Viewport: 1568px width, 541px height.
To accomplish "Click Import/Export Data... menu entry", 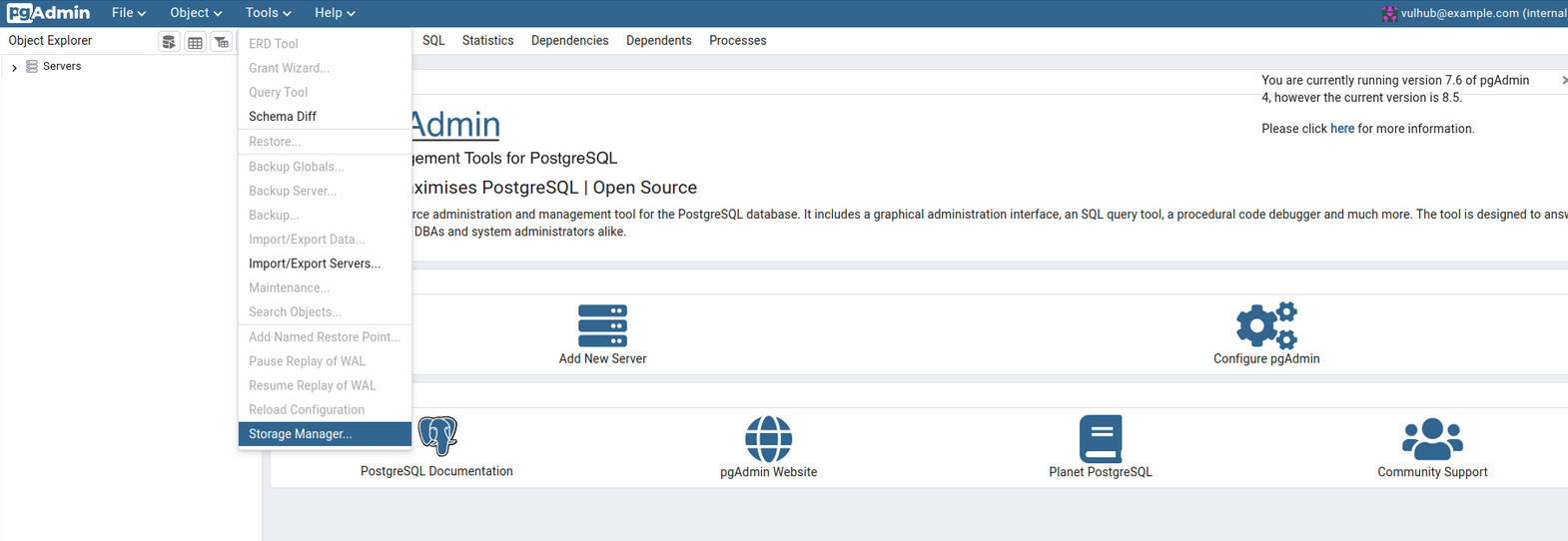I will pos(325,240).
